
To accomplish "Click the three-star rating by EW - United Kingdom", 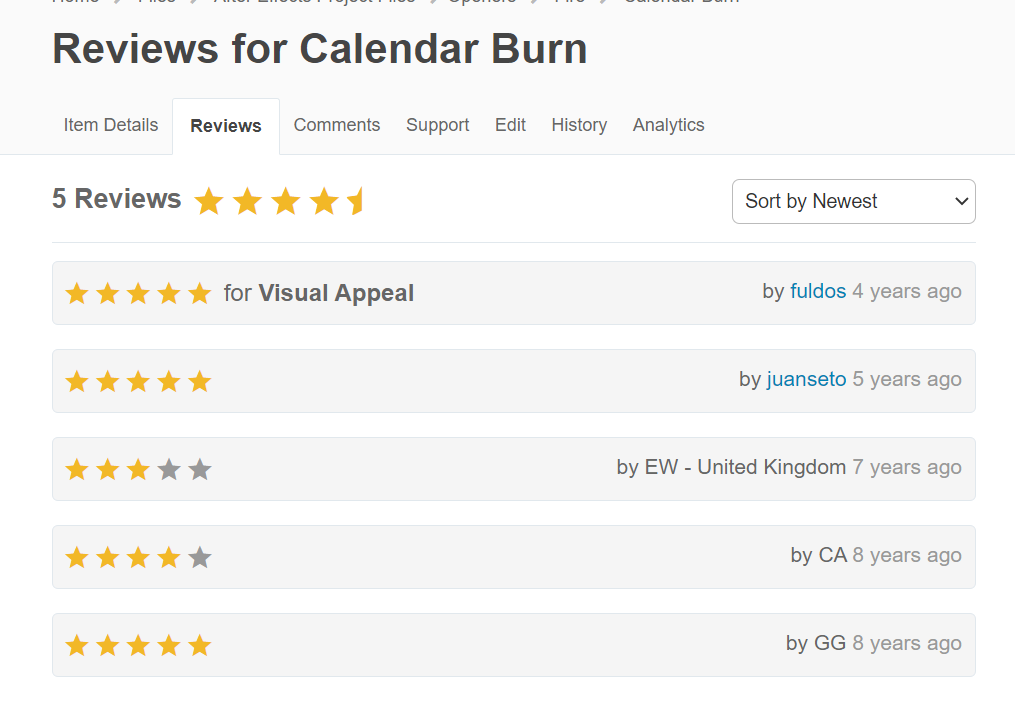I will pos(139,469).
